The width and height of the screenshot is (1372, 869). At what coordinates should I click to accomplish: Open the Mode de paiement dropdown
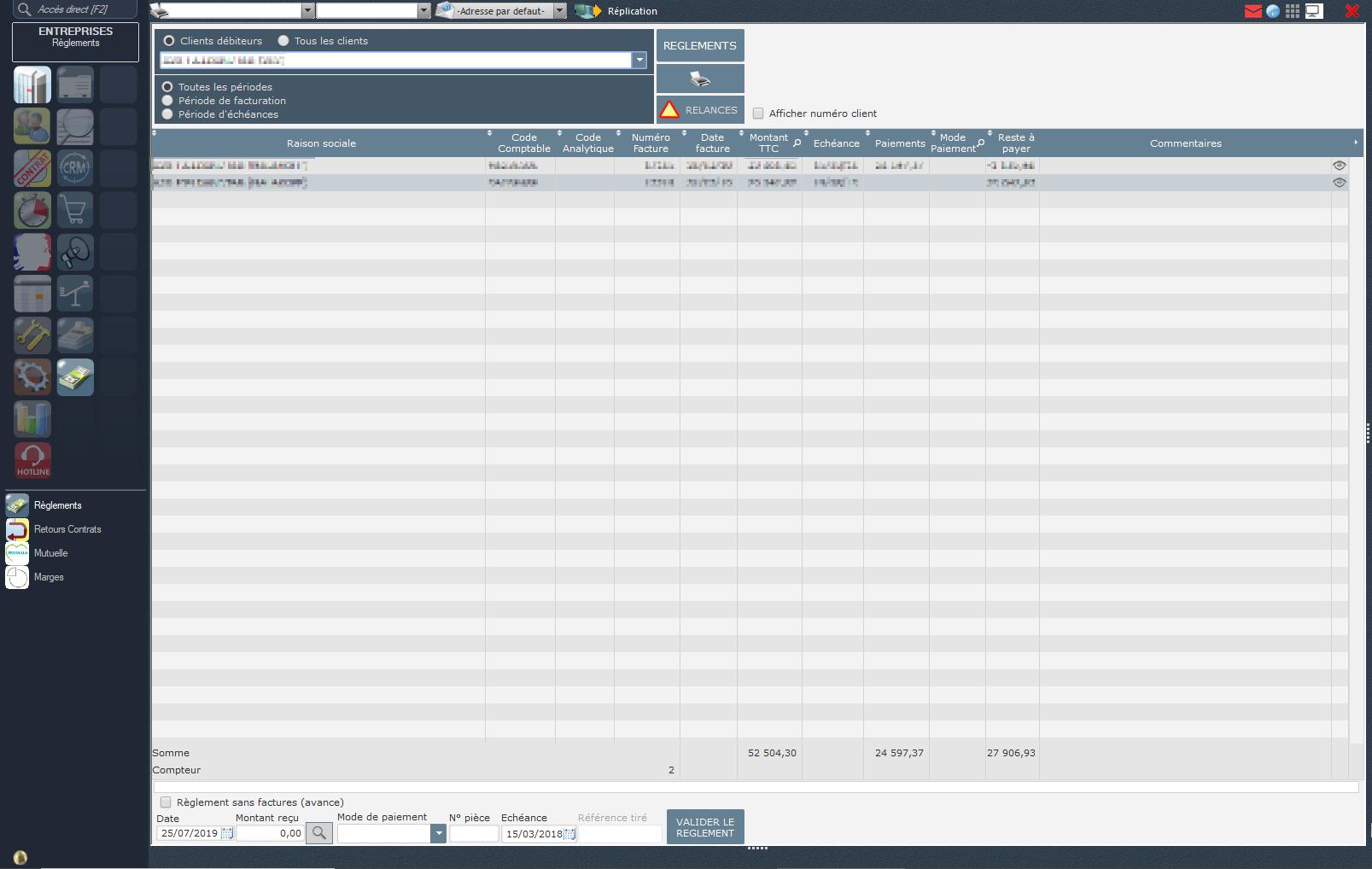(438, 833)
